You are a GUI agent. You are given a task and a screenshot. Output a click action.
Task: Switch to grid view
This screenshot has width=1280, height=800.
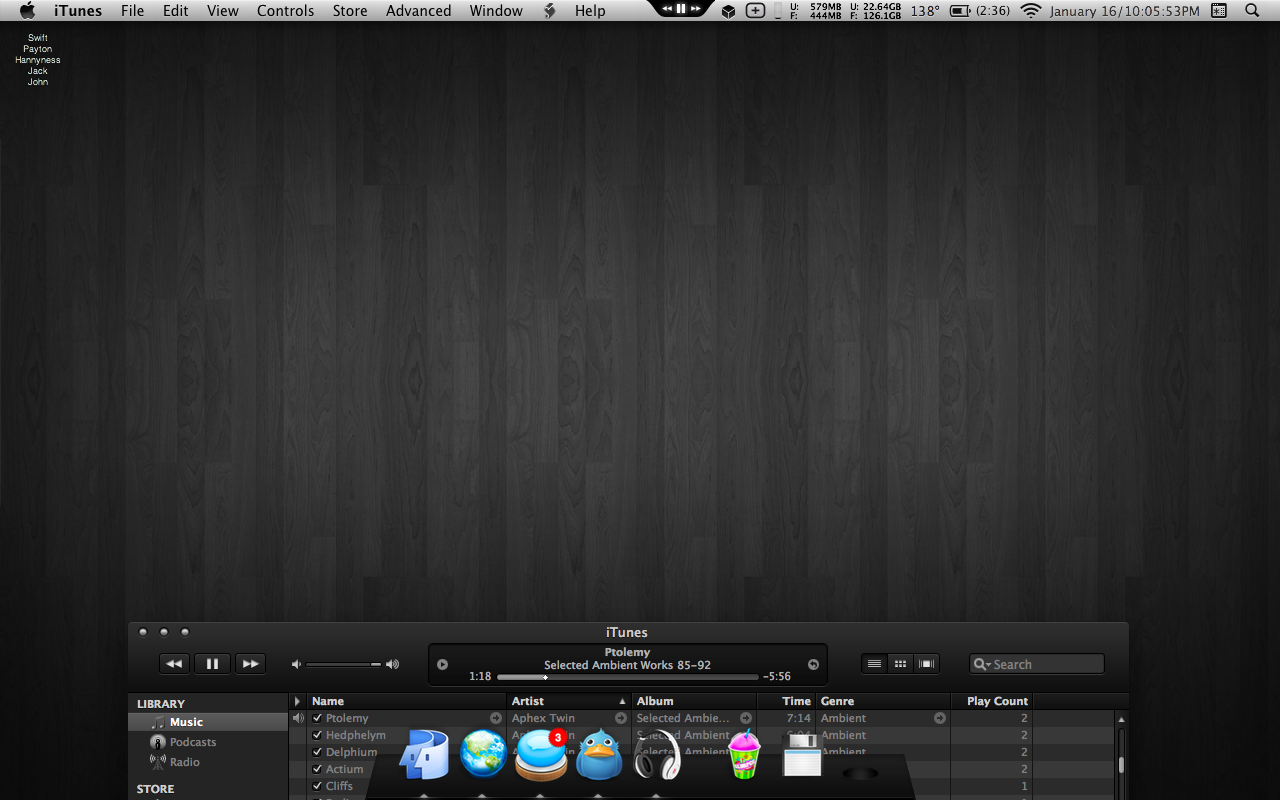click(901, 664)
